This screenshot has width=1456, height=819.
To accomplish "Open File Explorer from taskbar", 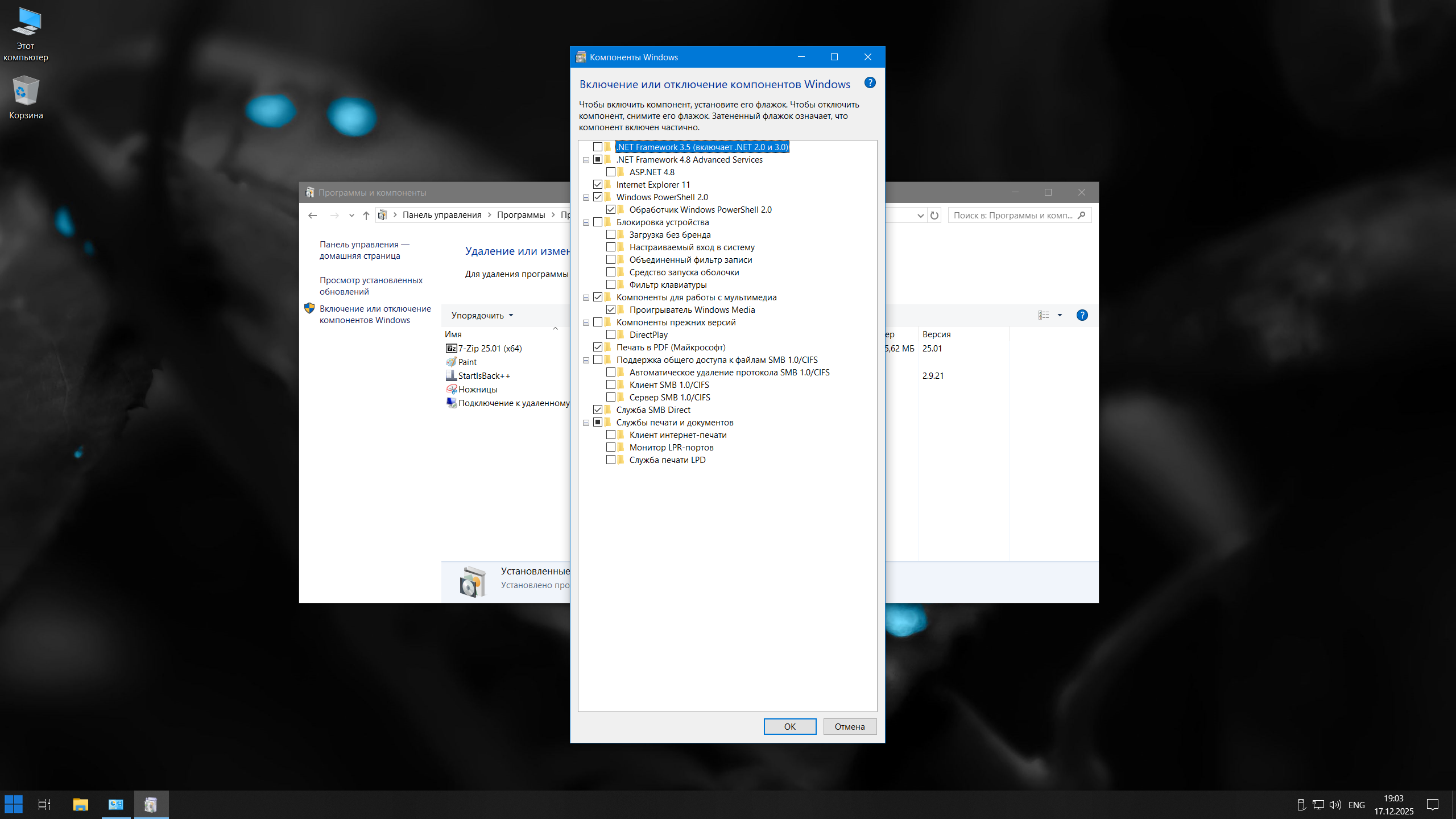I will pos(80,804).
